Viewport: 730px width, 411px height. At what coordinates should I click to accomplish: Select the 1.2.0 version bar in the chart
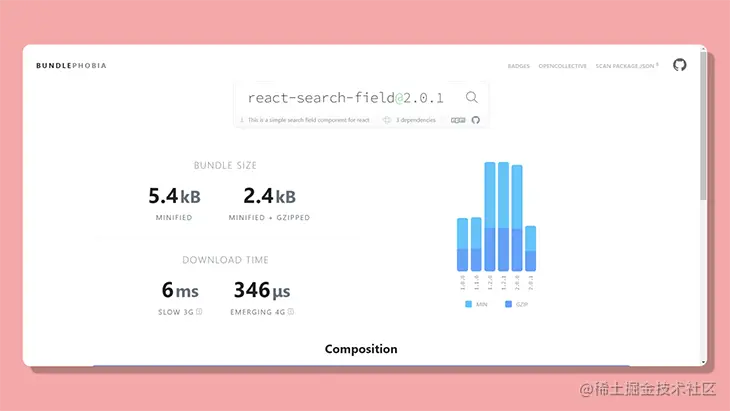[490, 216]
